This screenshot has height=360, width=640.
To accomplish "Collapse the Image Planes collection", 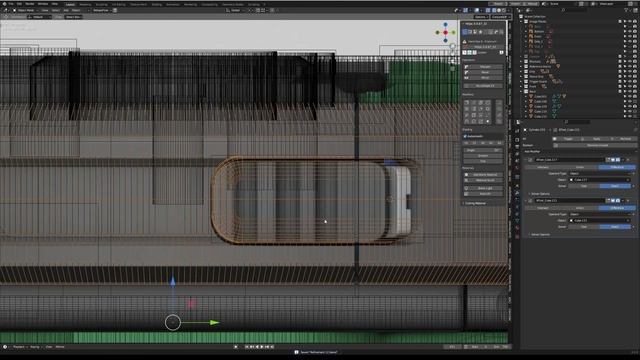I will pyautogui.click(x=522, y=21).
